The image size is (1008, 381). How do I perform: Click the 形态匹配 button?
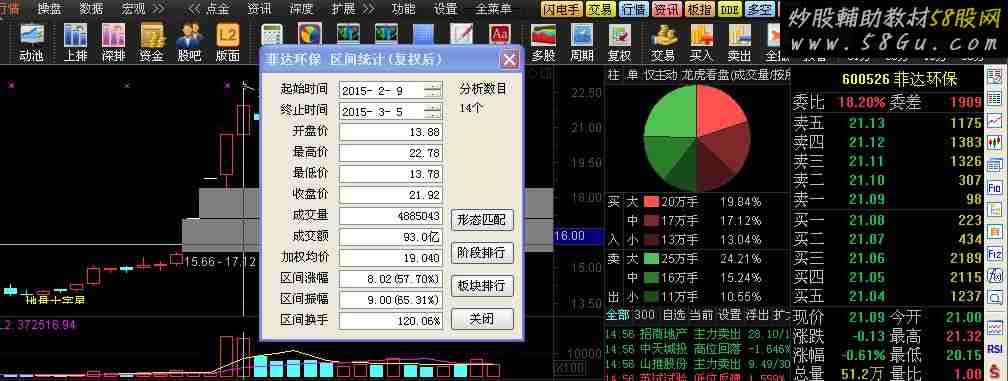tap(482, 220)
